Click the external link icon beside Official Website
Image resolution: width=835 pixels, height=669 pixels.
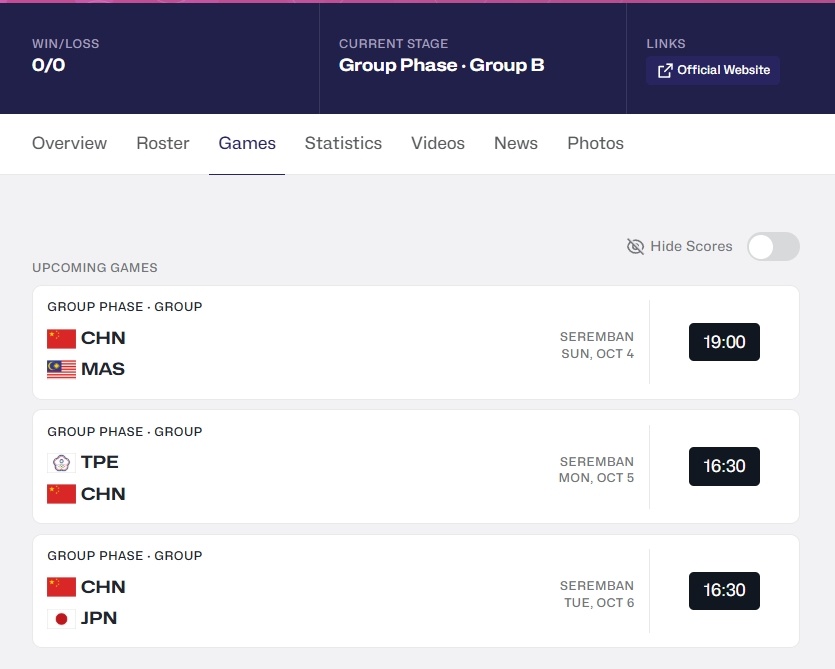[x=665, y=71]
